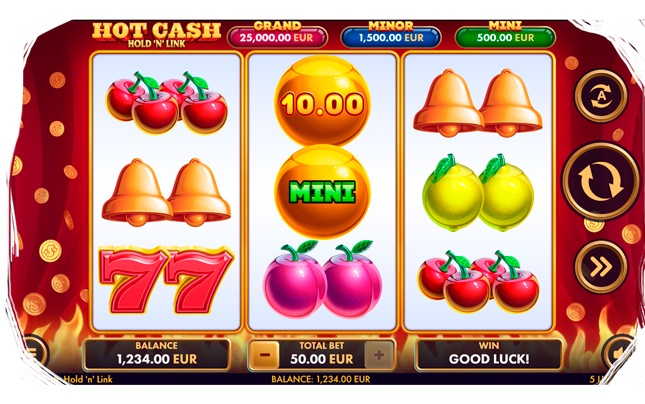This screenshot has height=404, width=645.
Task: Open the hamburger menu icon
Action: click(x=34, y=354)
